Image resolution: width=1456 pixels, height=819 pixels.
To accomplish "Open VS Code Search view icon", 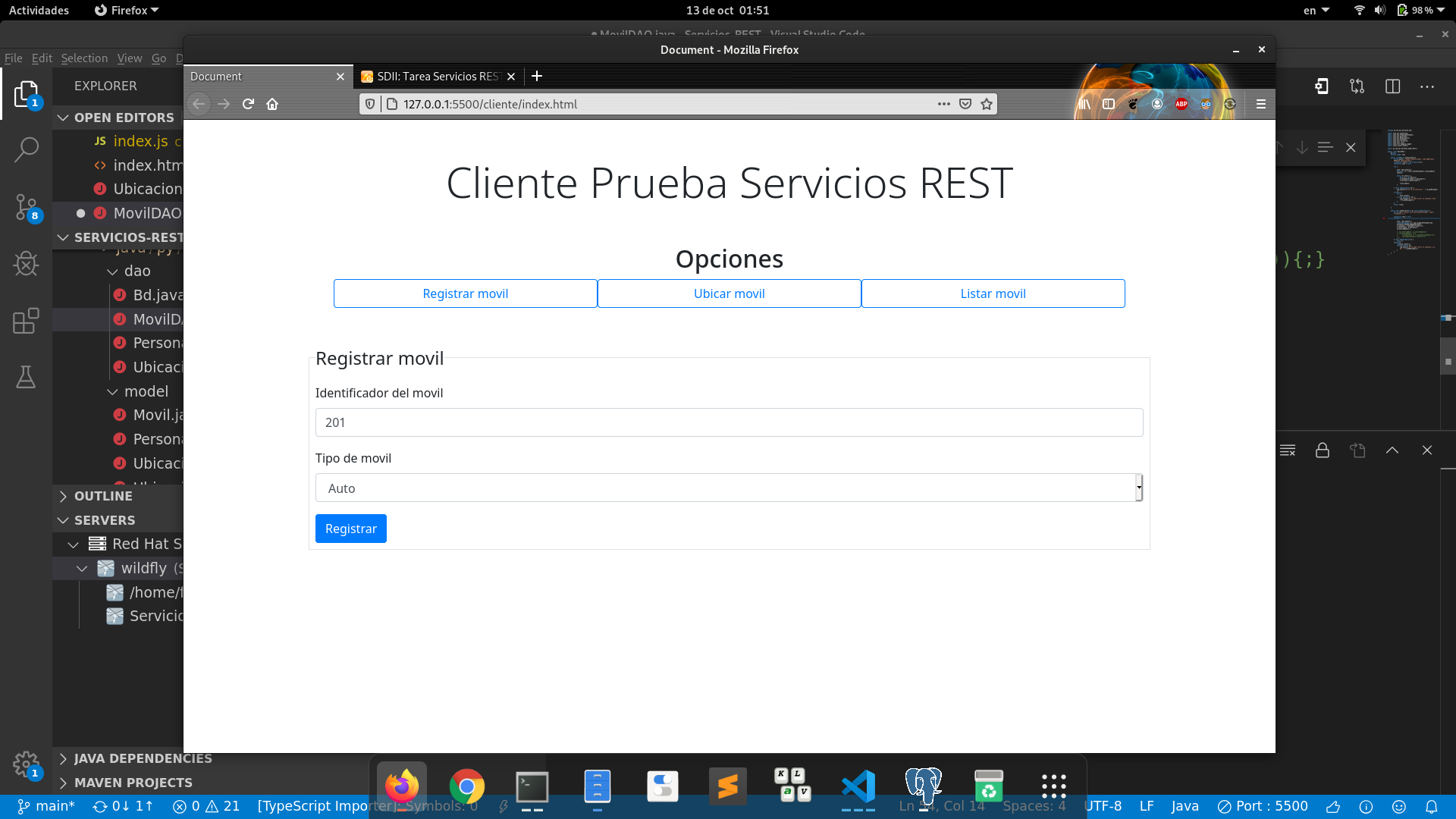I will 27,149.
